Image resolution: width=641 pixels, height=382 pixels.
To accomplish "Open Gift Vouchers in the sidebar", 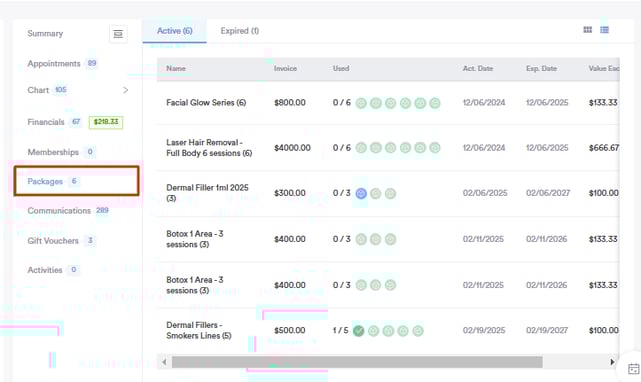I will point(53,240).
